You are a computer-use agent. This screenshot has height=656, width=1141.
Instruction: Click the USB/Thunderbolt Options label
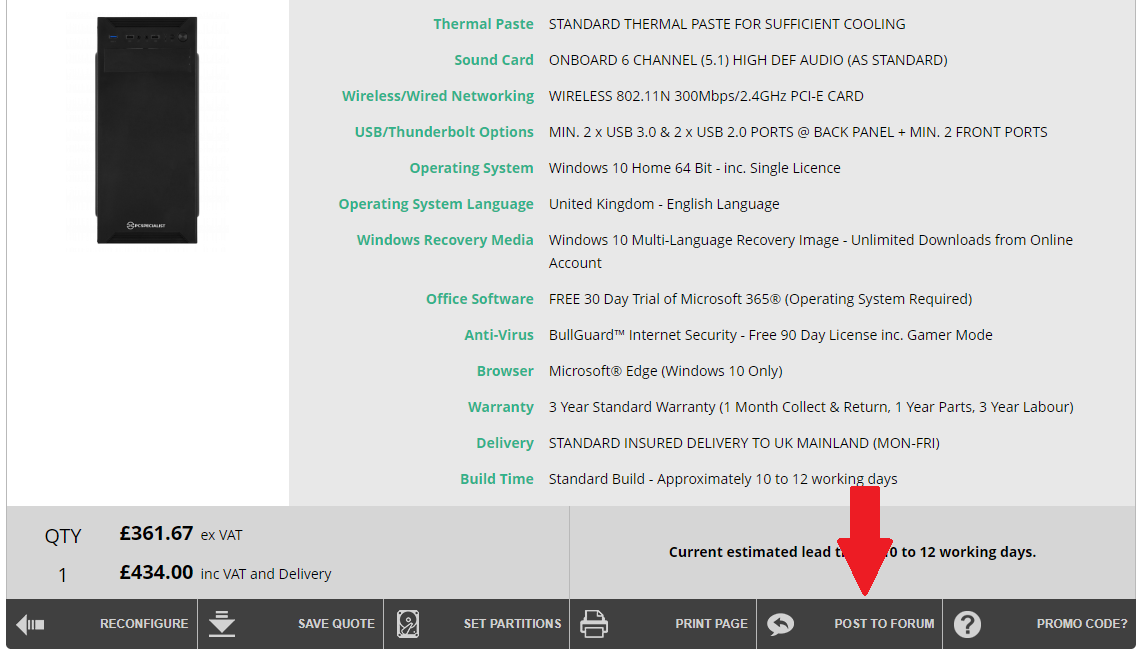pos(444,132)
